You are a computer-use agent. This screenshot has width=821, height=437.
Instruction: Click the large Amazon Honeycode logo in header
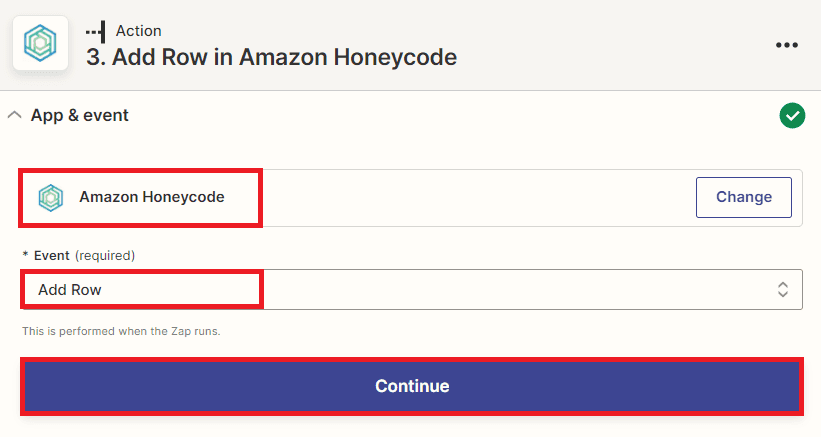point(40,44)
